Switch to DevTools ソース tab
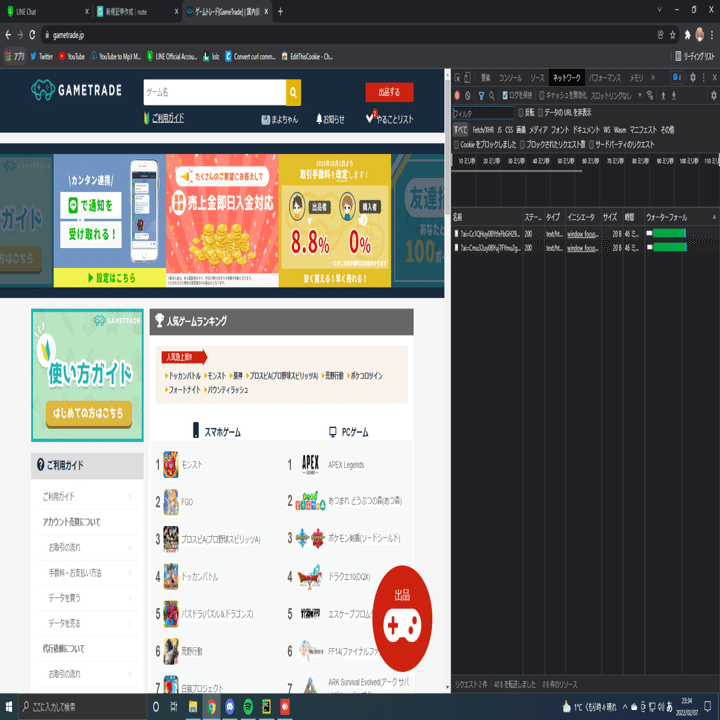Screen dimensions: 720x720 (537, 78)
